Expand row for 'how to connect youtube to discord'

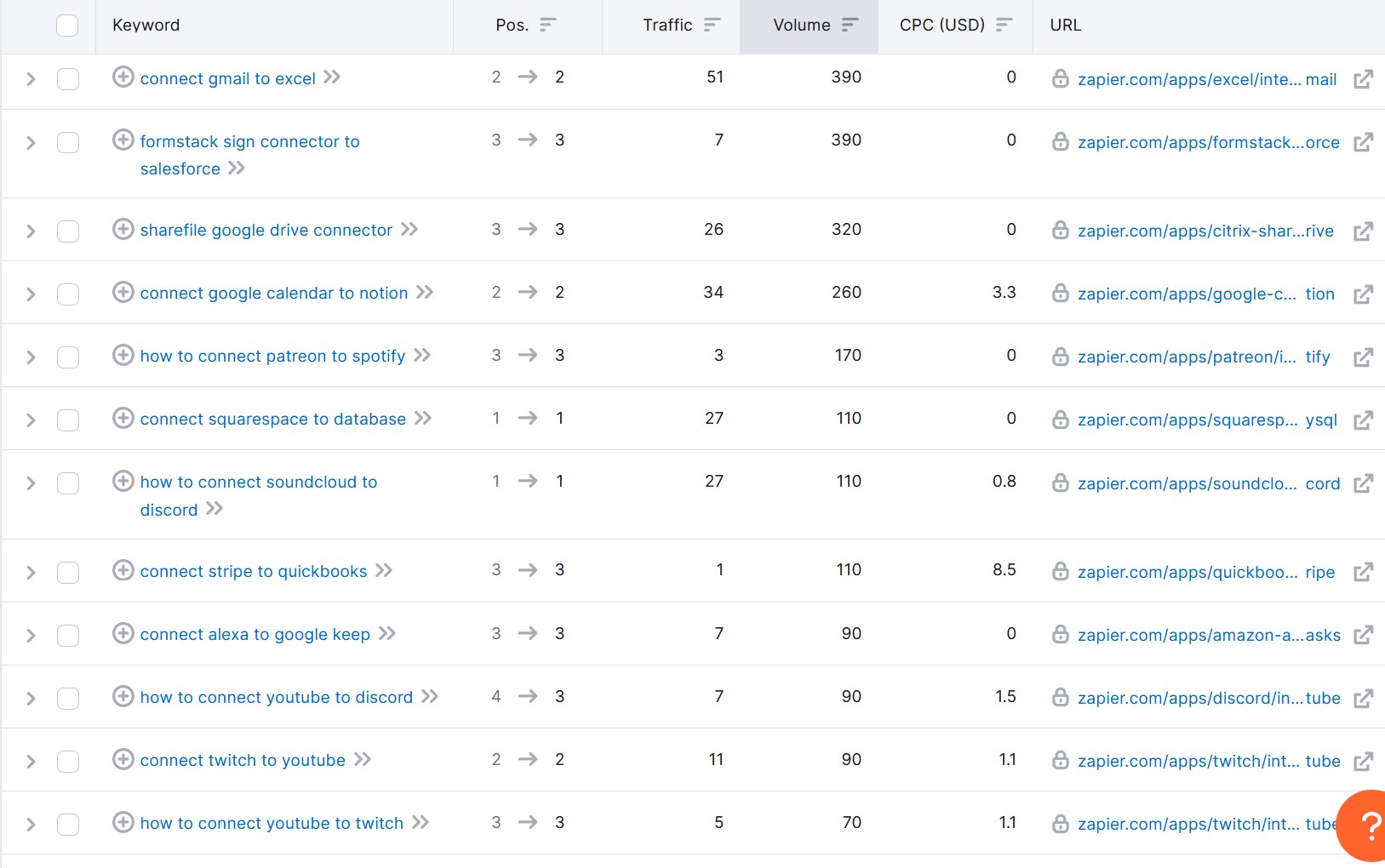pos(31,699)
